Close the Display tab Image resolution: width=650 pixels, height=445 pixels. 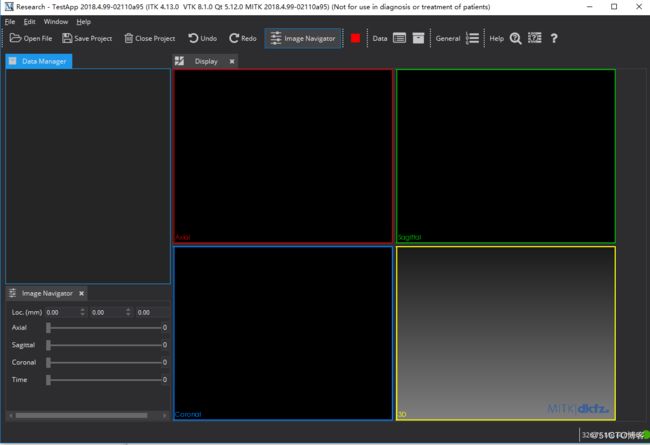point(232,61)
